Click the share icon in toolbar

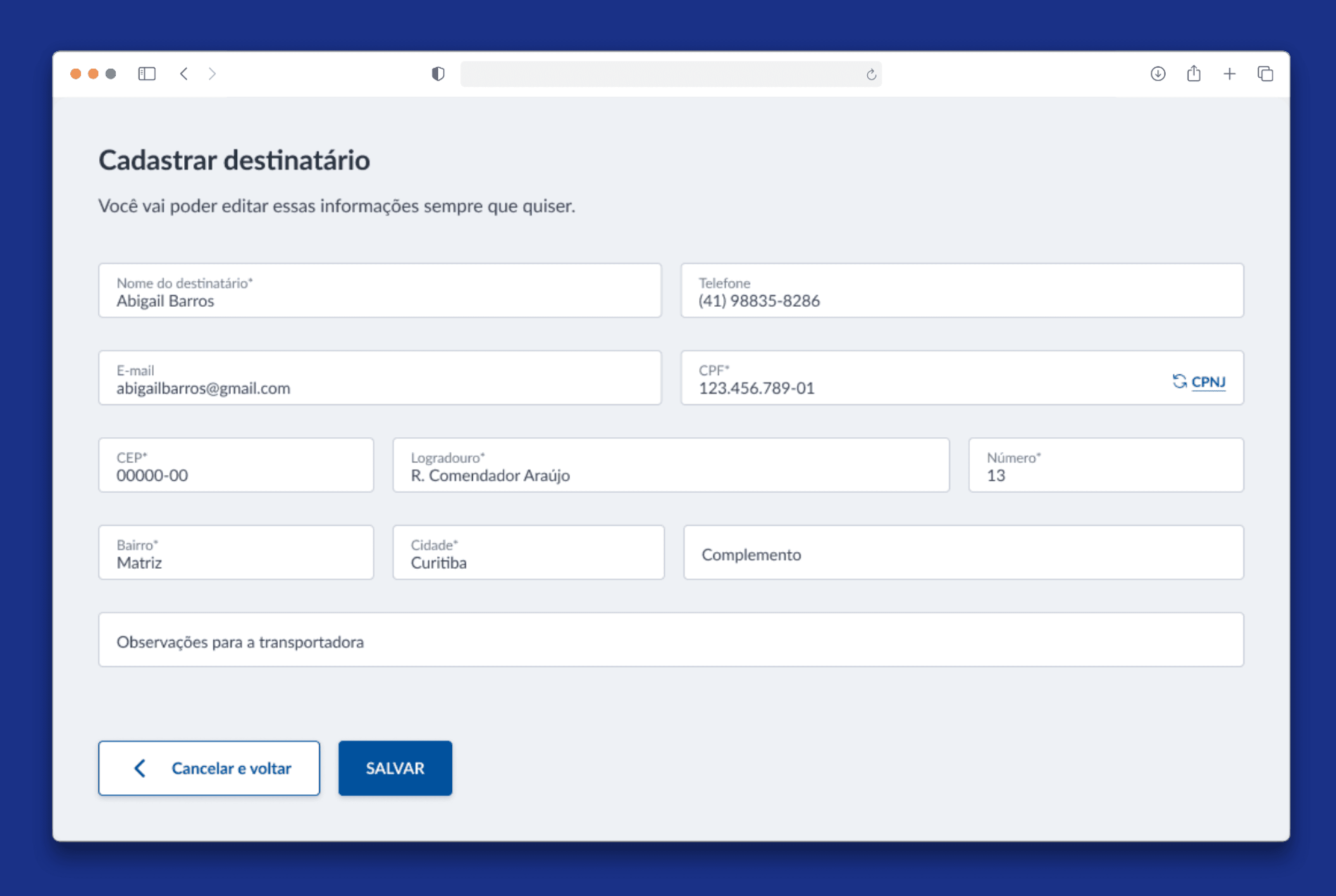(x=1194, y=74)
